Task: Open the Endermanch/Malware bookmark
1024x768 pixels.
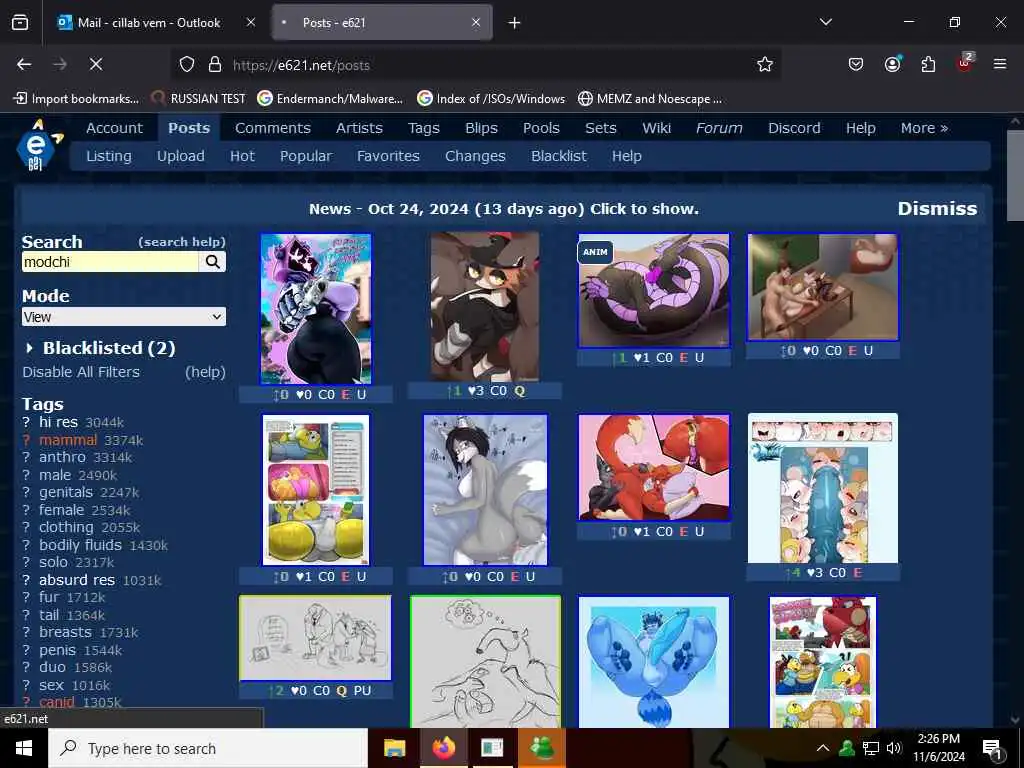Action: [330, 99]
